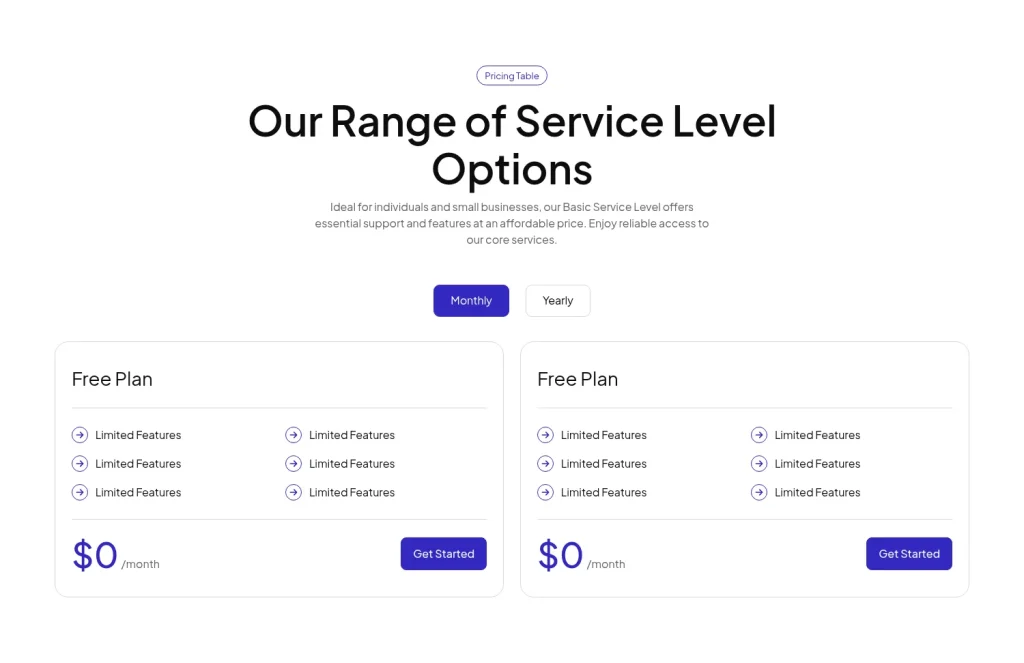1024x663 pixels.
Task: Select the middle arrow icon in left plan's right column
Action: click(294, 463)
